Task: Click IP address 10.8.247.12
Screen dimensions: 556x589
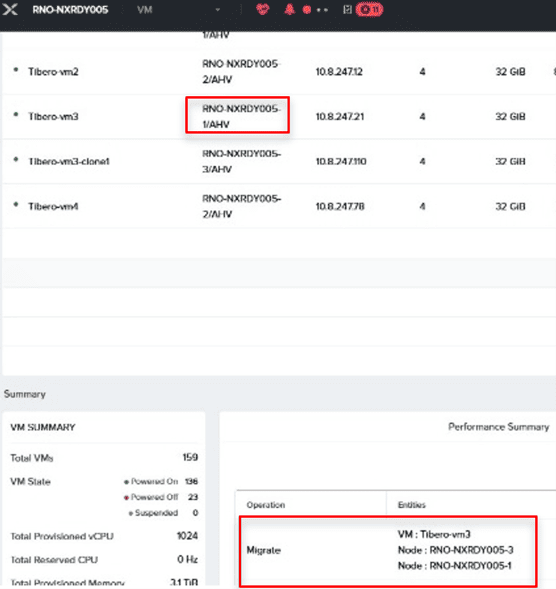Action: (339, 72)
